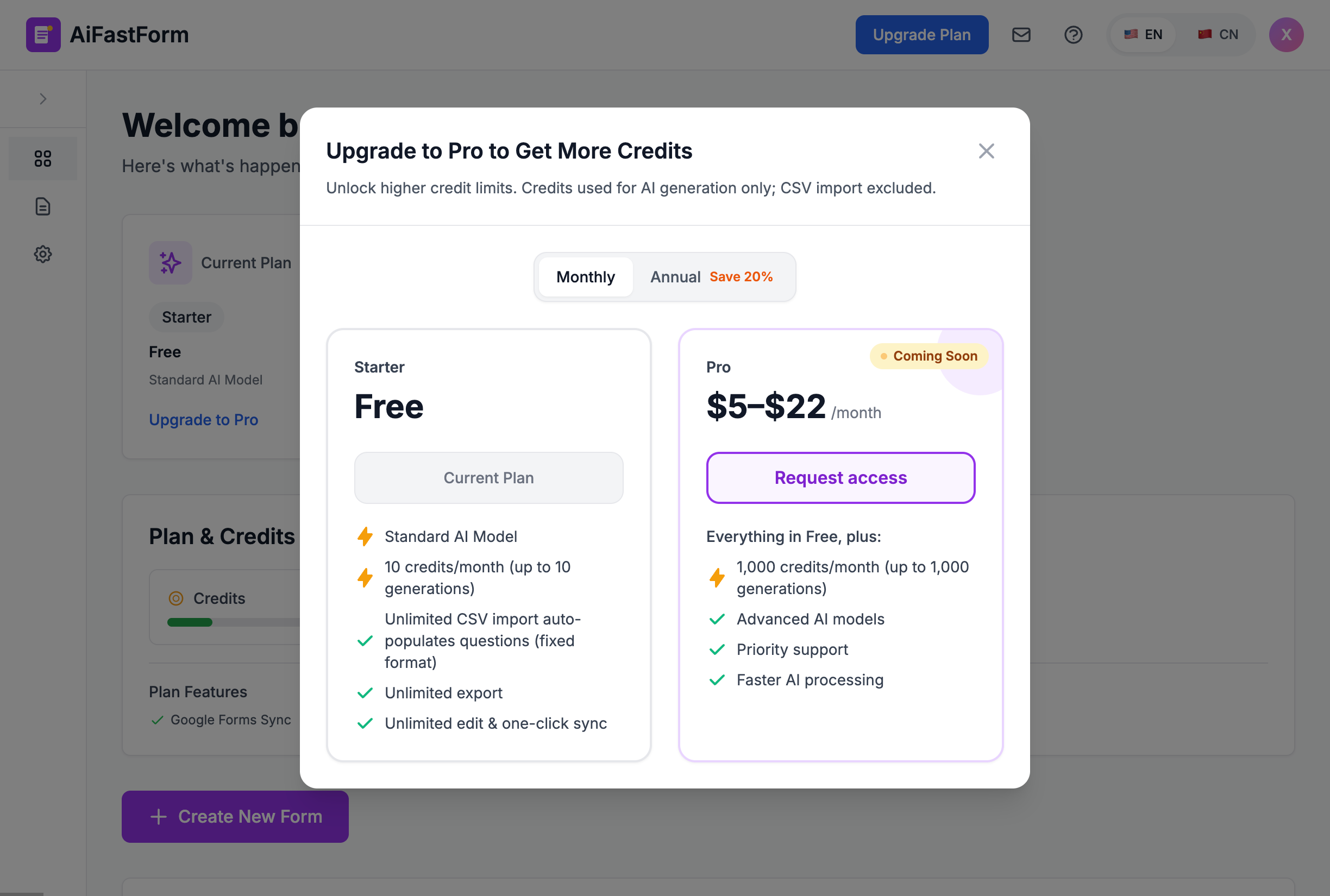Open the dashboard grid icon in sidebar
This screenshot has width=1330, height=896.
pos(43,158)
